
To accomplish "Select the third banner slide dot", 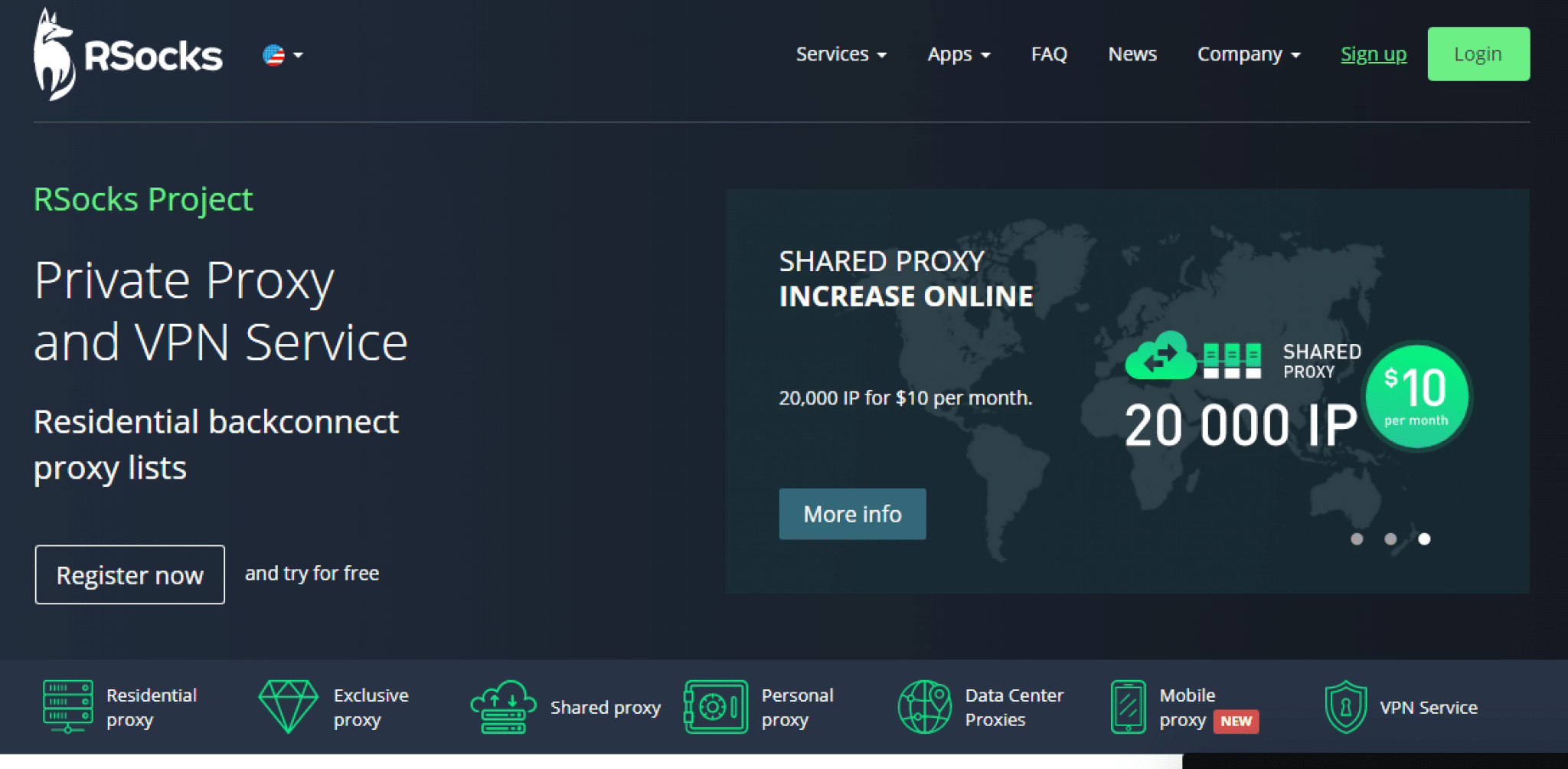I will click(1424, 539).
